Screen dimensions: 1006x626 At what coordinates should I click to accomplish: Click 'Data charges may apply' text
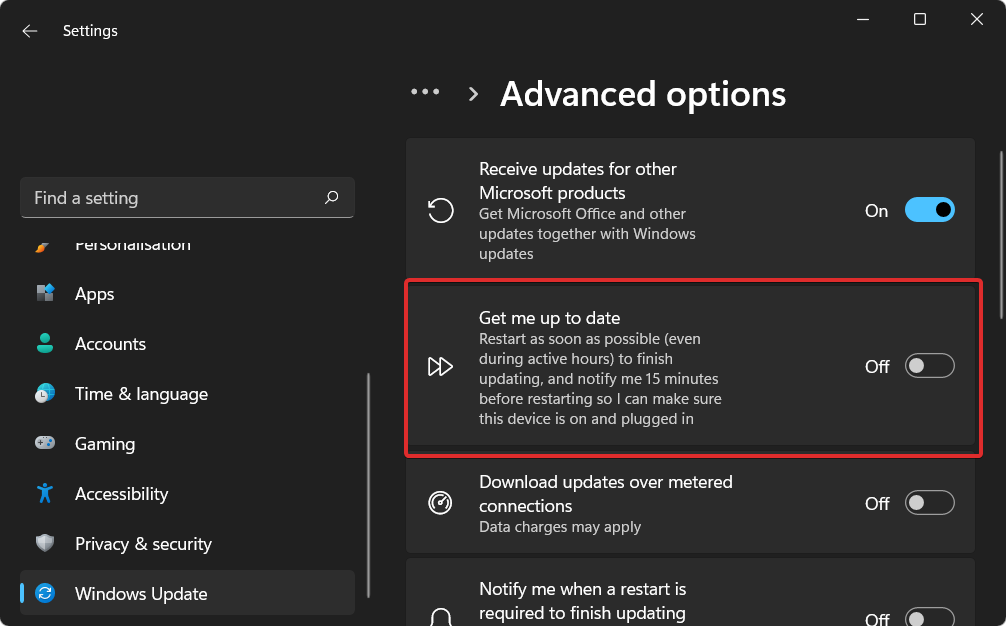[x=559, y=527]
